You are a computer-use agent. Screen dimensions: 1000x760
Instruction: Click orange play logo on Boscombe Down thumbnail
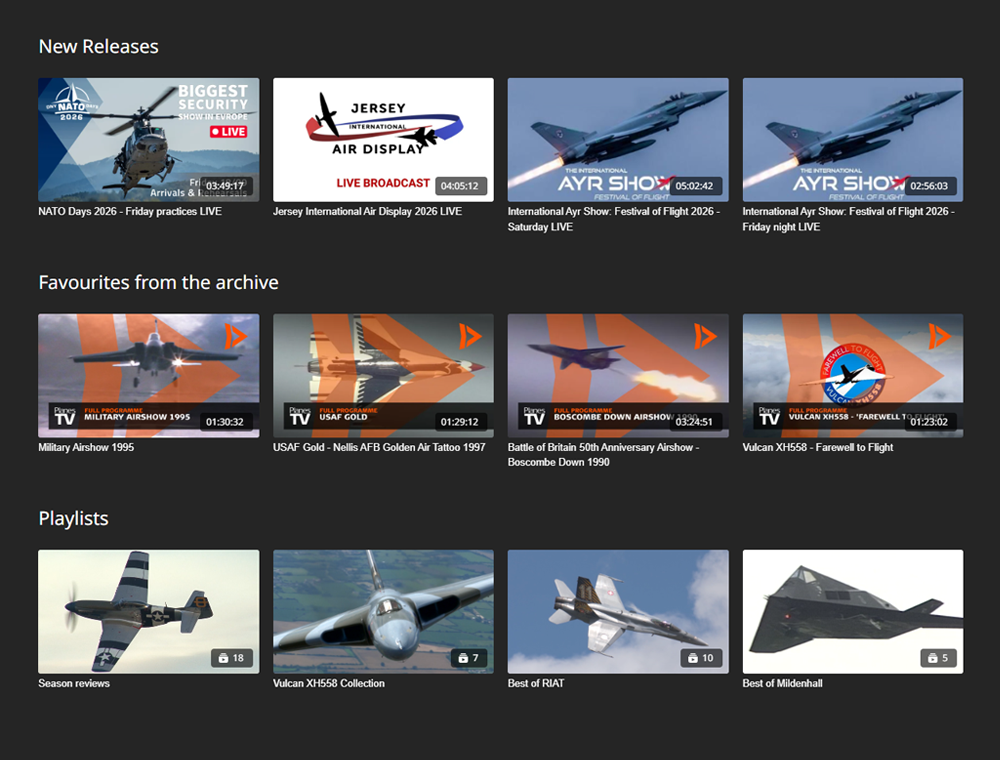point(705,336)
